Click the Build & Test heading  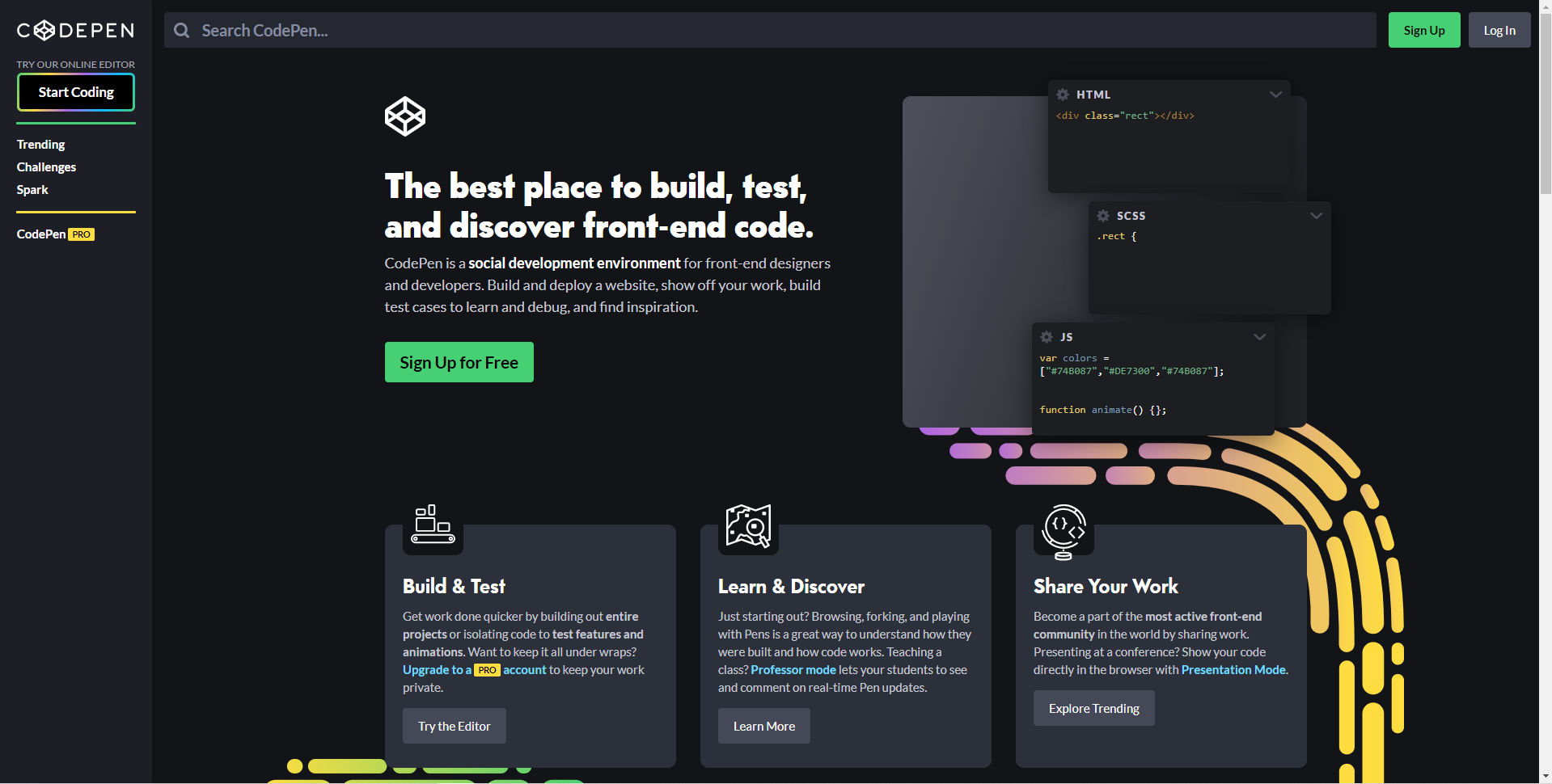(454, 586)
